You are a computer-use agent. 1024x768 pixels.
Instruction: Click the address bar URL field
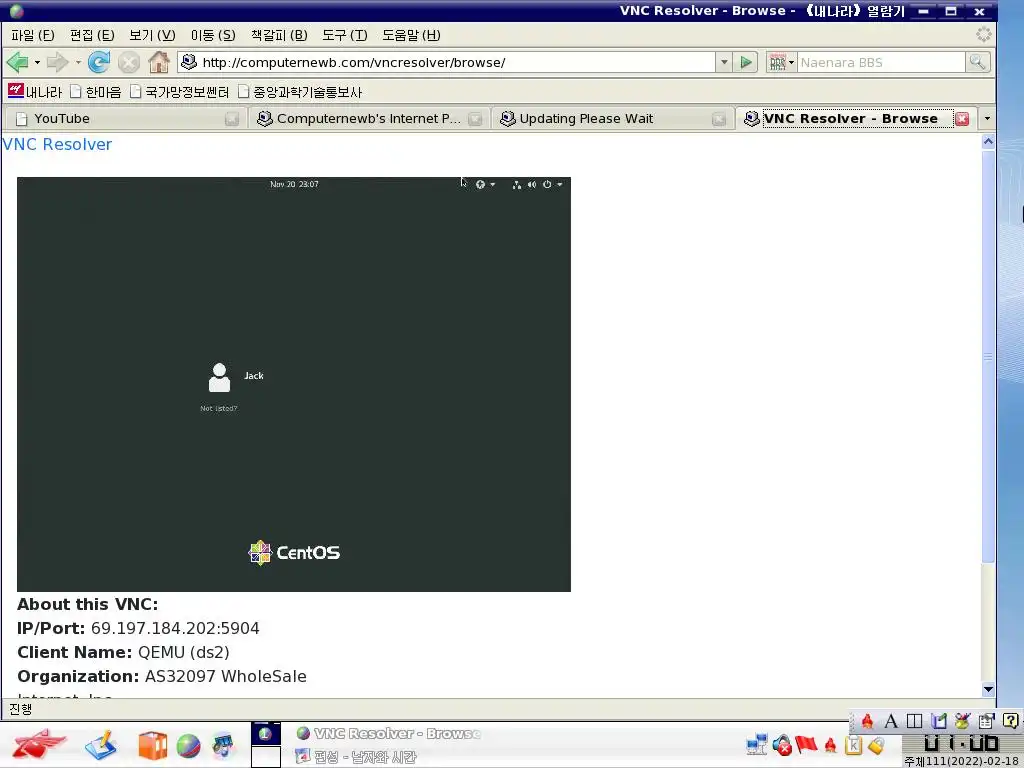click(x=457, y=62)
